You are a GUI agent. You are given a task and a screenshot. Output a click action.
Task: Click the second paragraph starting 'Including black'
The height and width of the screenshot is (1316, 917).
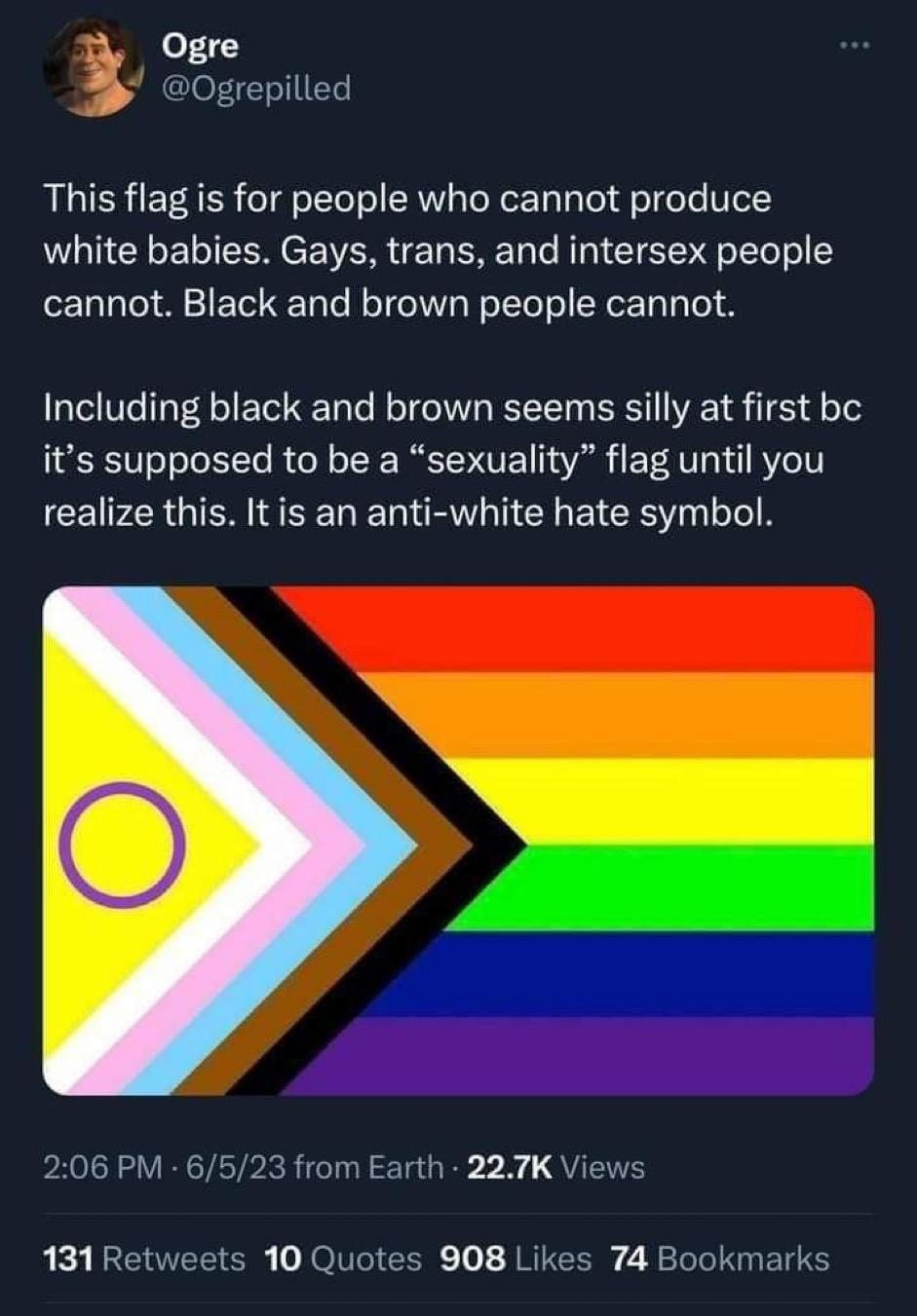(x=453, y=459)
